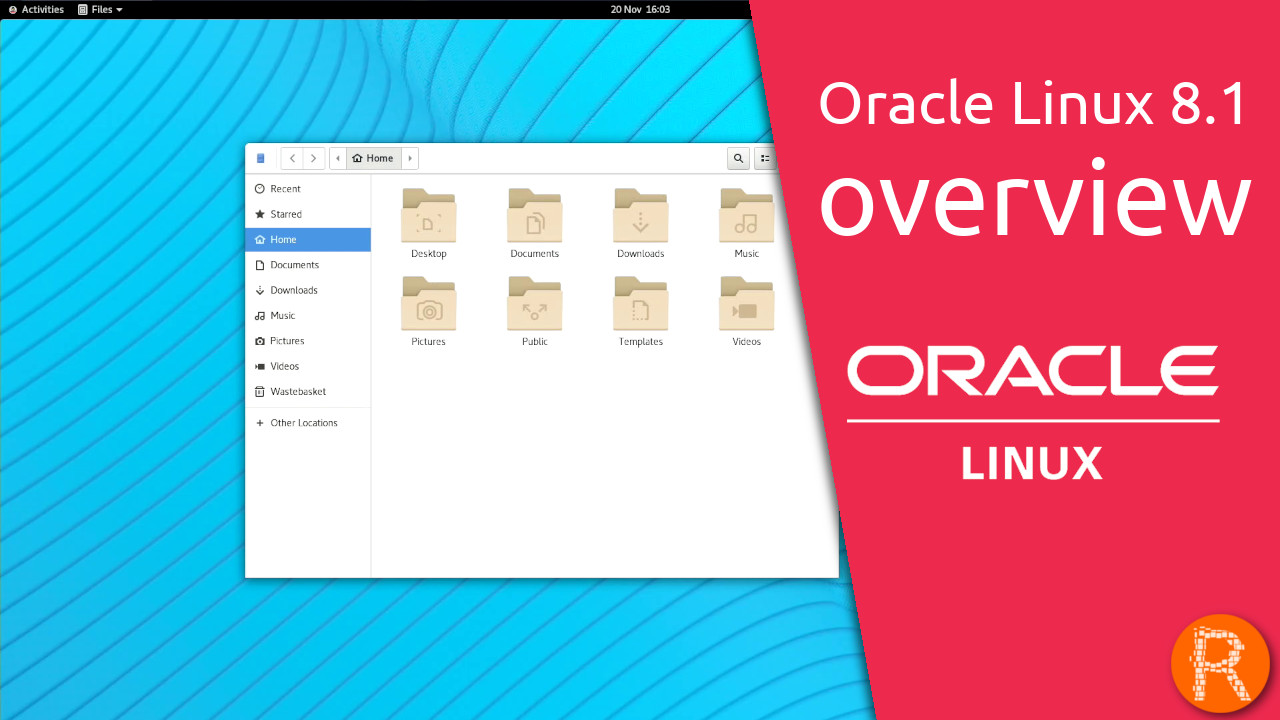
Task: Open the Files application menu
Action: [x=100, y=9]
